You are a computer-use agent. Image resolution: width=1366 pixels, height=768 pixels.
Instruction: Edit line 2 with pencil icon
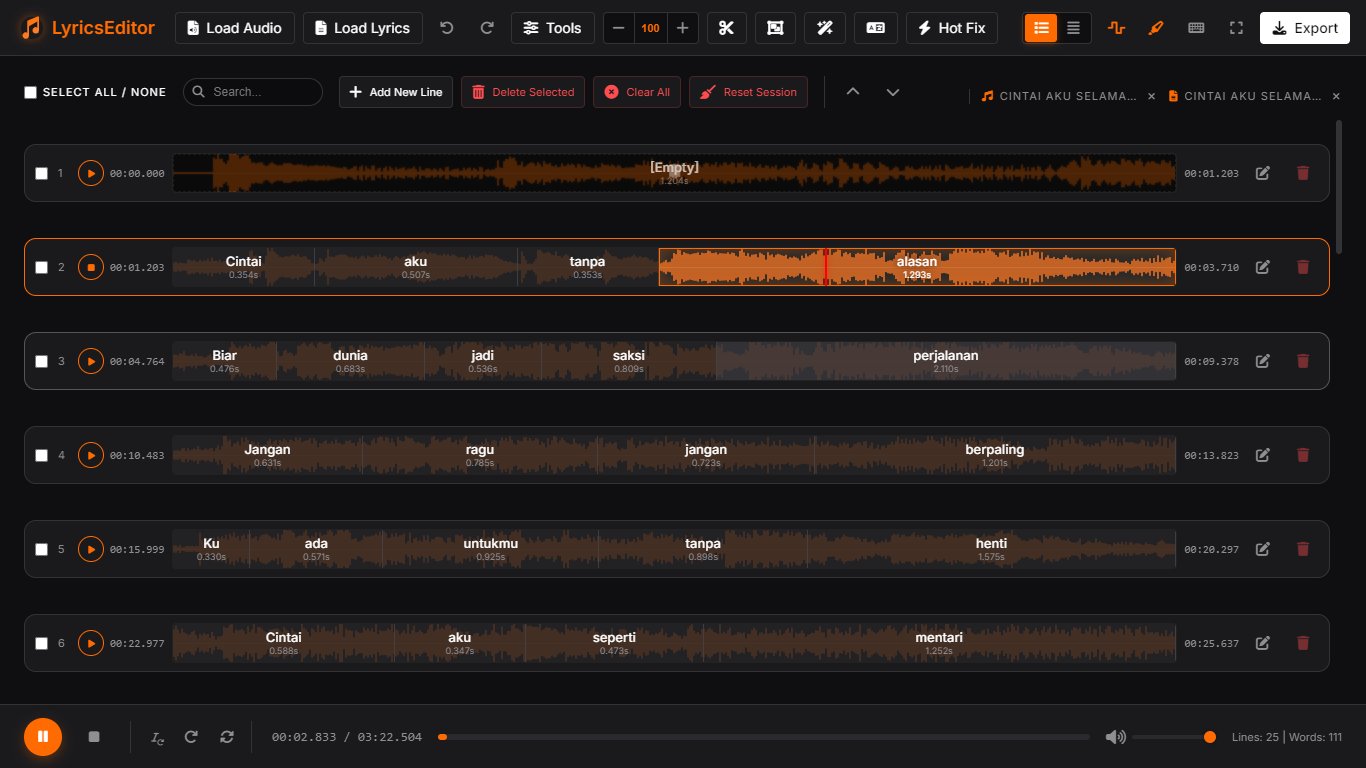tap(1263, 267)
